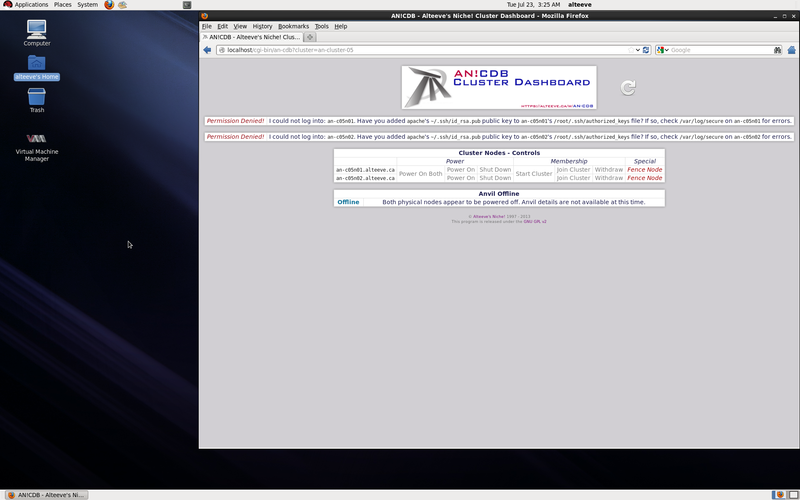Refresh the dashboard using the circular arrow icon
Screen dimensions: 800x500
tap(628, 87)
